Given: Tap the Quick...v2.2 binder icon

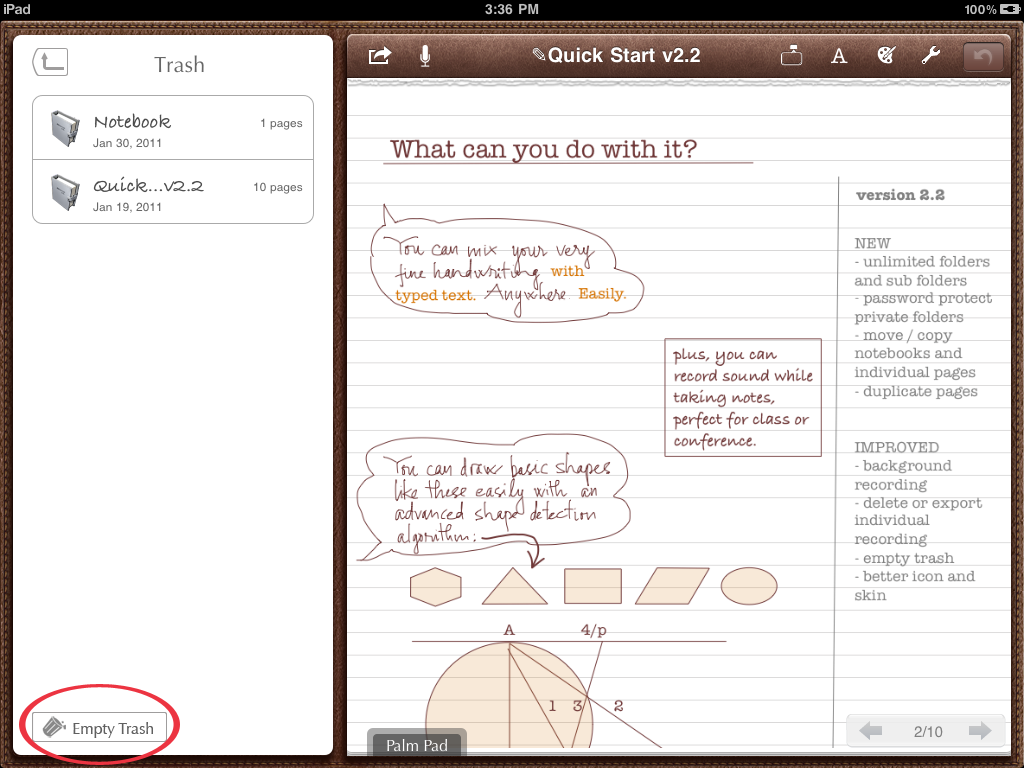Looking at the screenshot, I should point(65,192).
